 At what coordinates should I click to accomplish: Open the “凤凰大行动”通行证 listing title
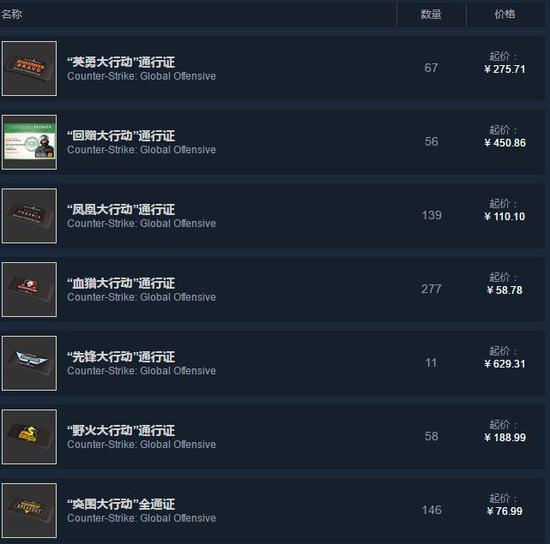click(121, 210)
